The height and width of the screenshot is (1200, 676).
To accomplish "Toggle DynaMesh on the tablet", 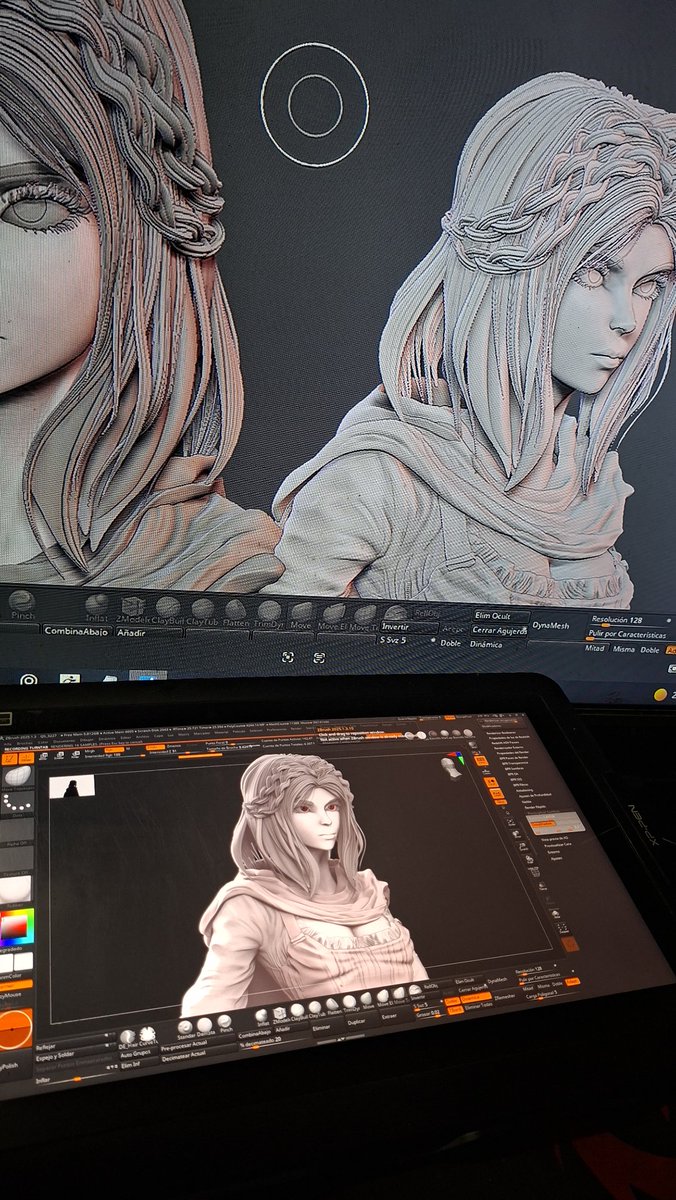I will pos(497,981).
